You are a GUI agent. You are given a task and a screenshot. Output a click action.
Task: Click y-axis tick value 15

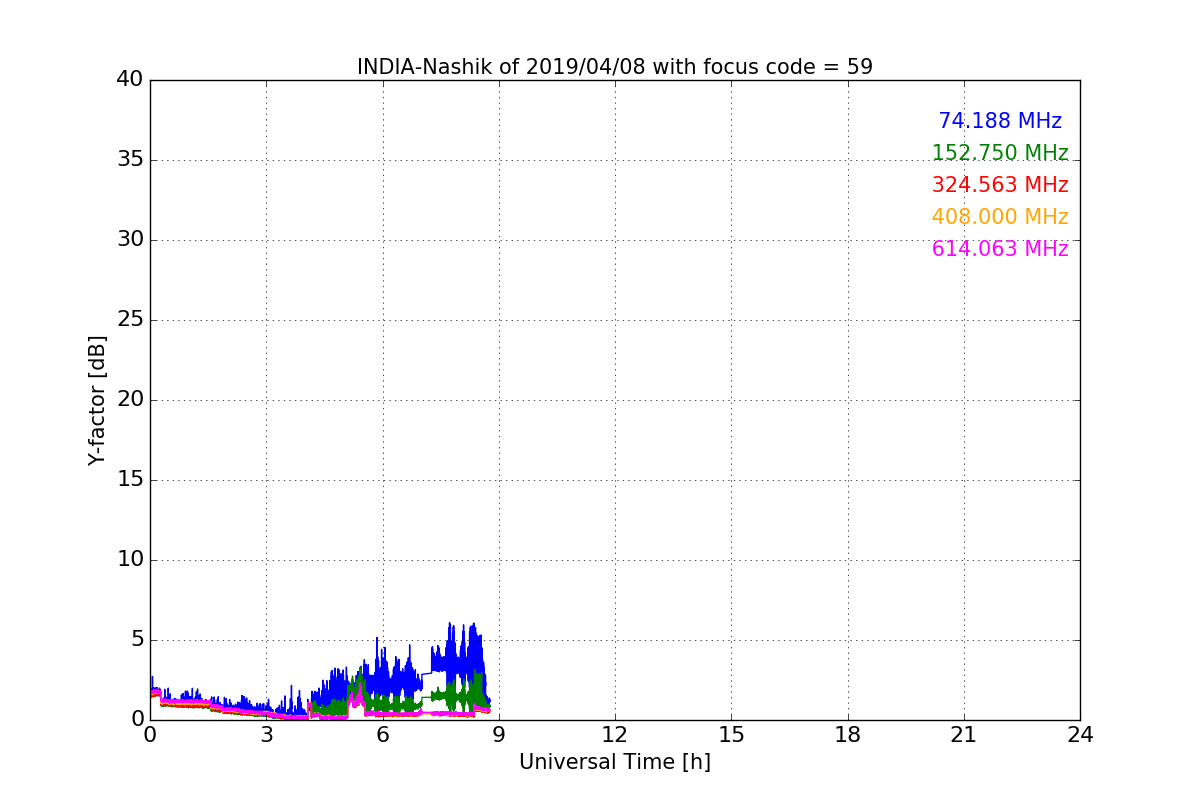pos(130,480)
